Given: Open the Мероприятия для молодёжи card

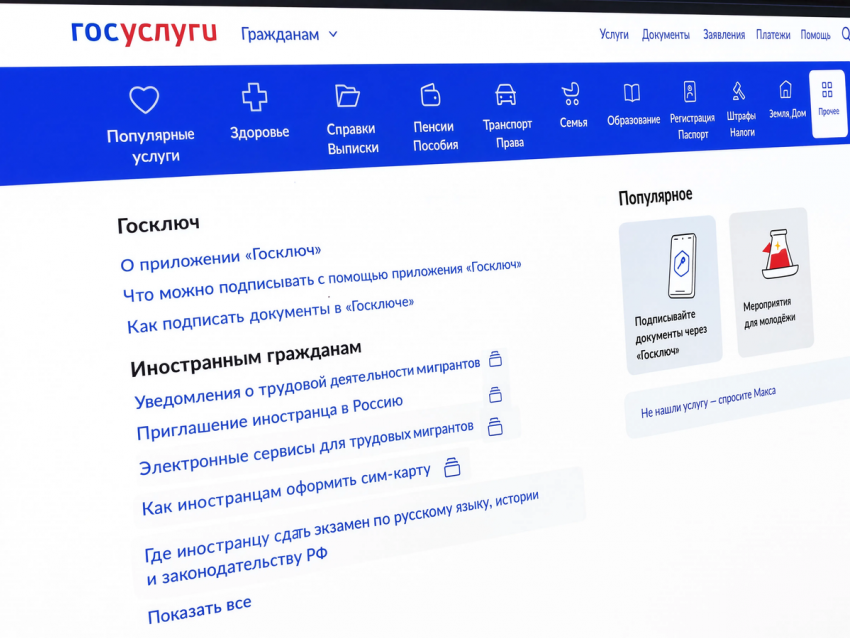Looking at the screenshot, I should click(x=771, y=282).
